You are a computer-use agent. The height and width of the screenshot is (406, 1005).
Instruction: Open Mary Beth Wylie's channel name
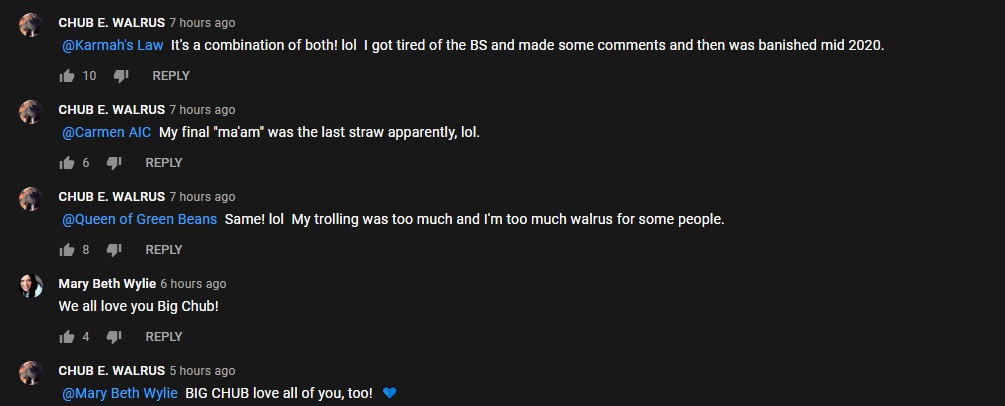(107, 283)
